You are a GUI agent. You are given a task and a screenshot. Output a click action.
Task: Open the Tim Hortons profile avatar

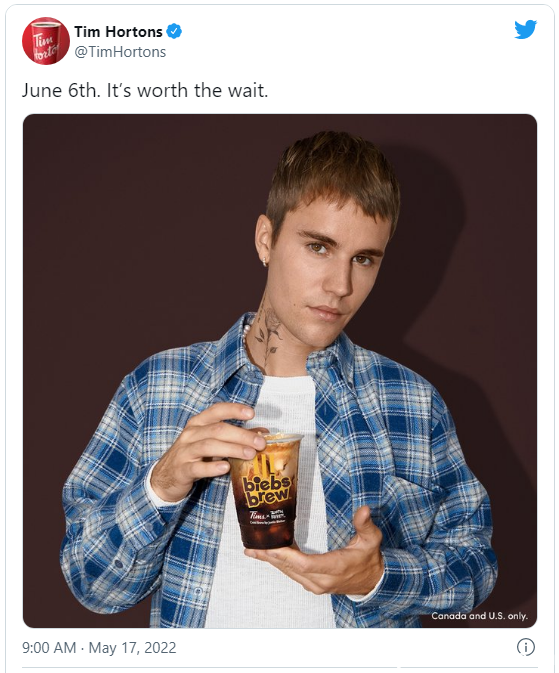[46, 41]
